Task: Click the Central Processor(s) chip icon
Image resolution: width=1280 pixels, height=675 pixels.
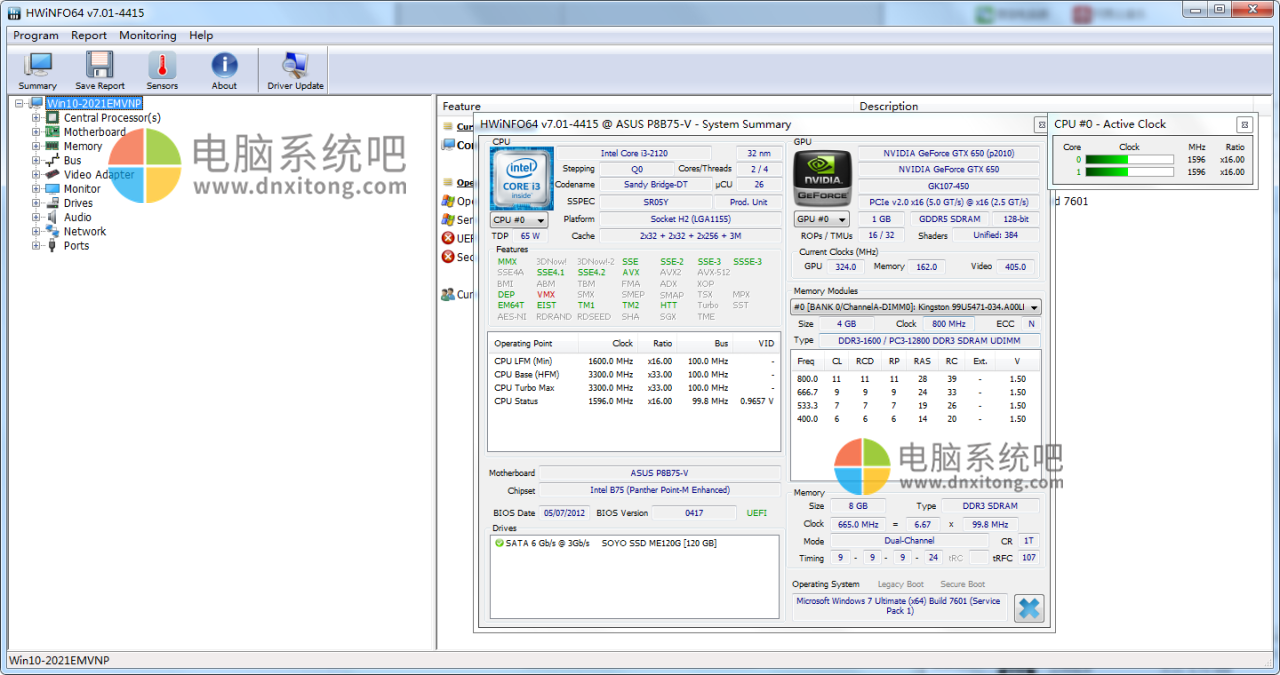Action: tap(53, 118)
